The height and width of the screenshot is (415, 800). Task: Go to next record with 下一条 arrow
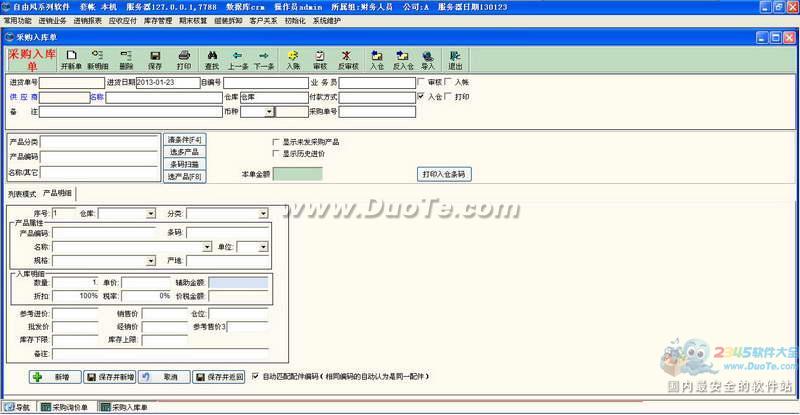263,60
